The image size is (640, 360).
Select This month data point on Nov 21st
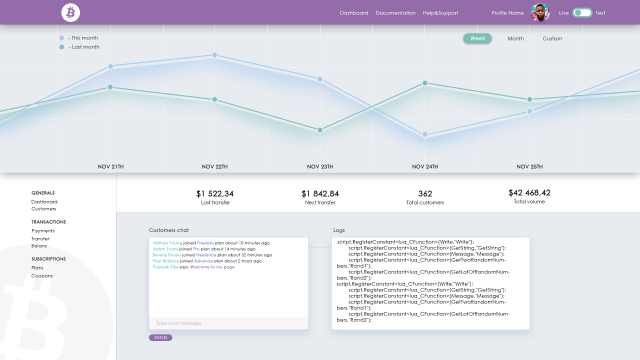tap(111, 66)
